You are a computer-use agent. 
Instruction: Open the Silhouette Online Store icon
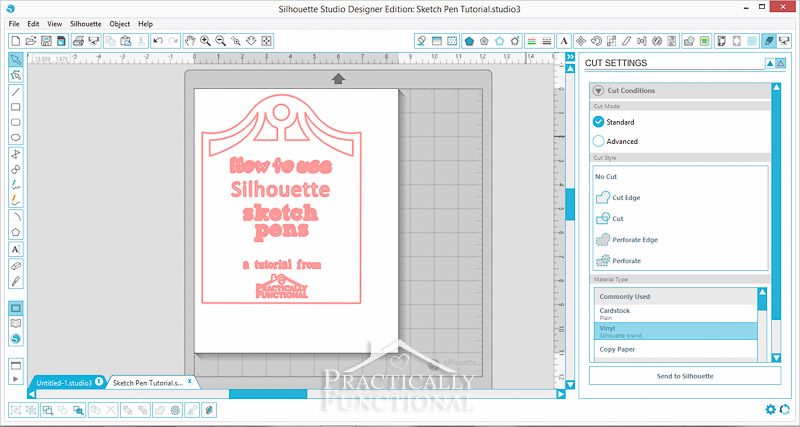pos(16,339)
